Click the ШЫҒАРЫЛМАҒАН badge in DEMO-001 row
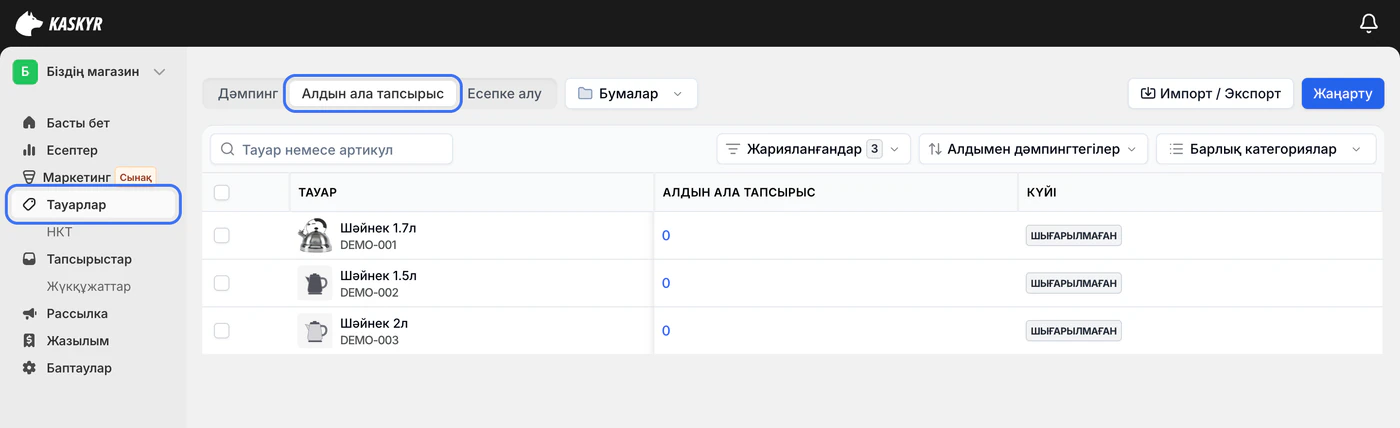 (1073, 235)
